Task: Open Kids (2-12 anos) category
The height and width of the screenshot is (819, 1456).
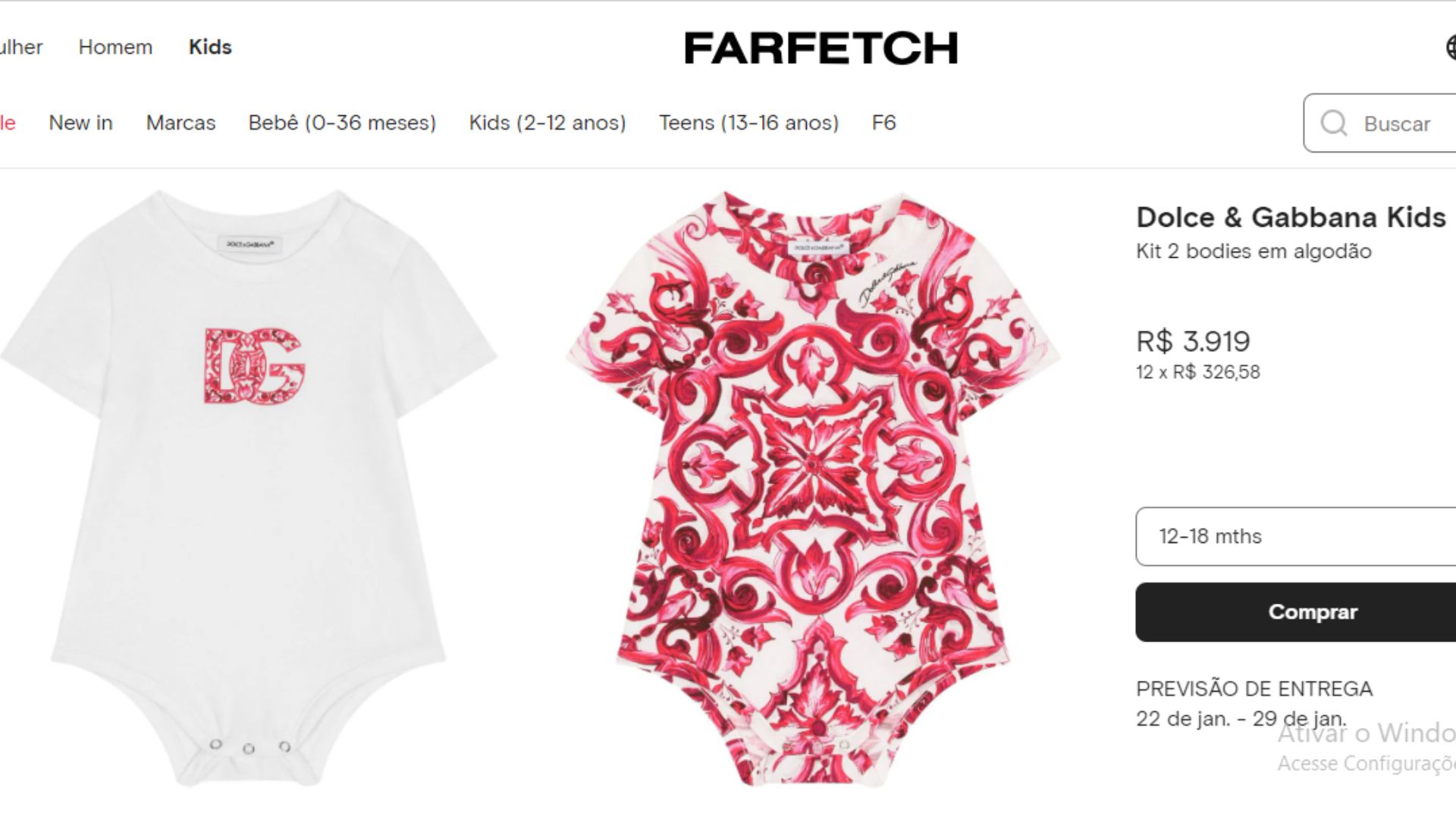Action: (548, 123)
